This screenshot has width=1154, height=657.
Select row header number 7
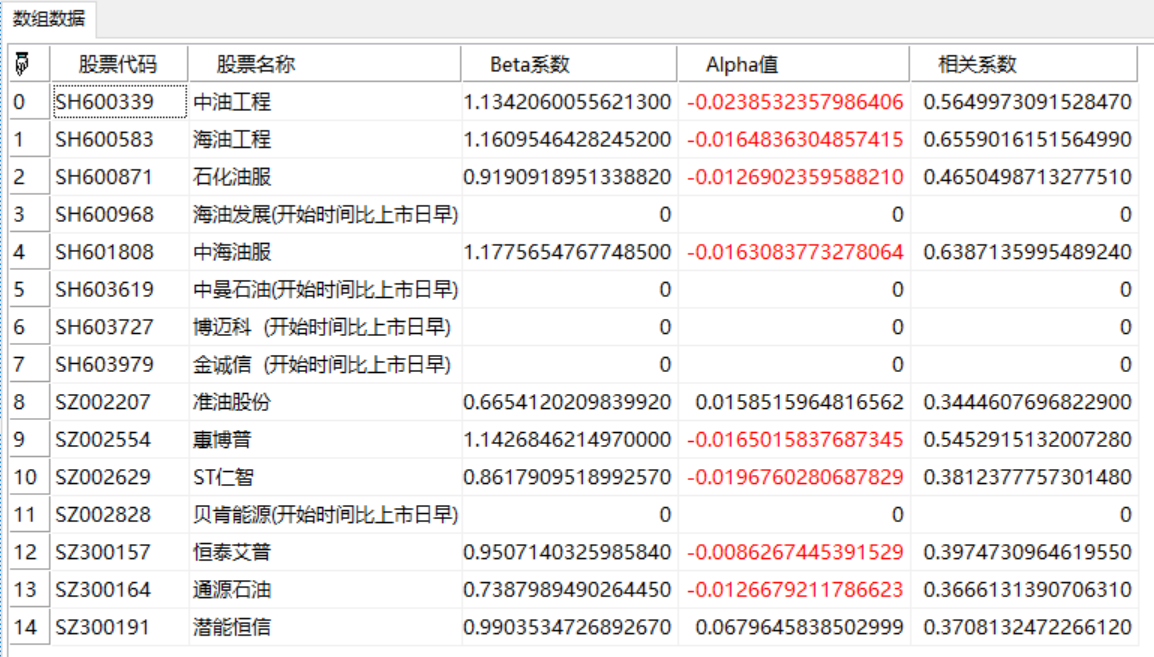point(28,365)
